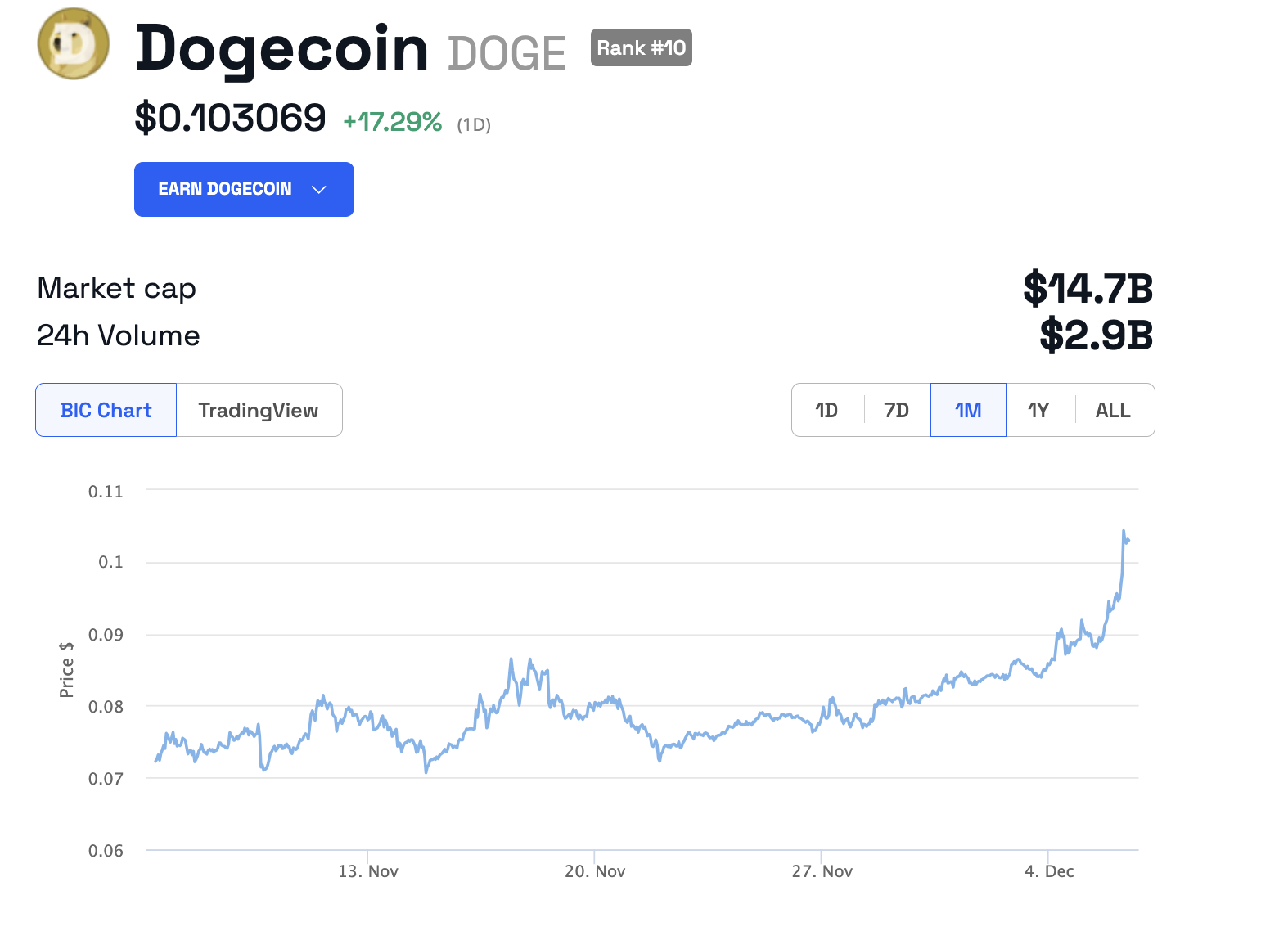The height and width of the screenshot is (931, 1288).
Task: Select the 1M time range
Action: [968, 410]
